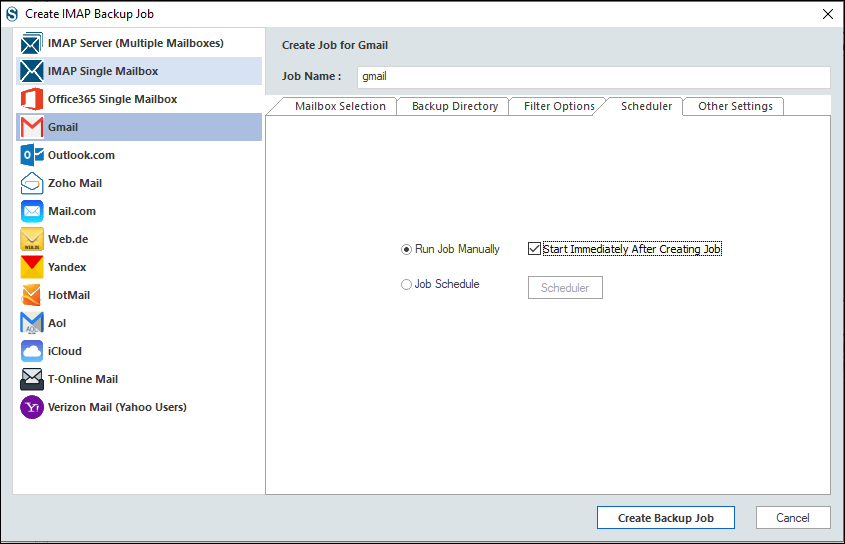Select the Outlook.com icon

32,155
